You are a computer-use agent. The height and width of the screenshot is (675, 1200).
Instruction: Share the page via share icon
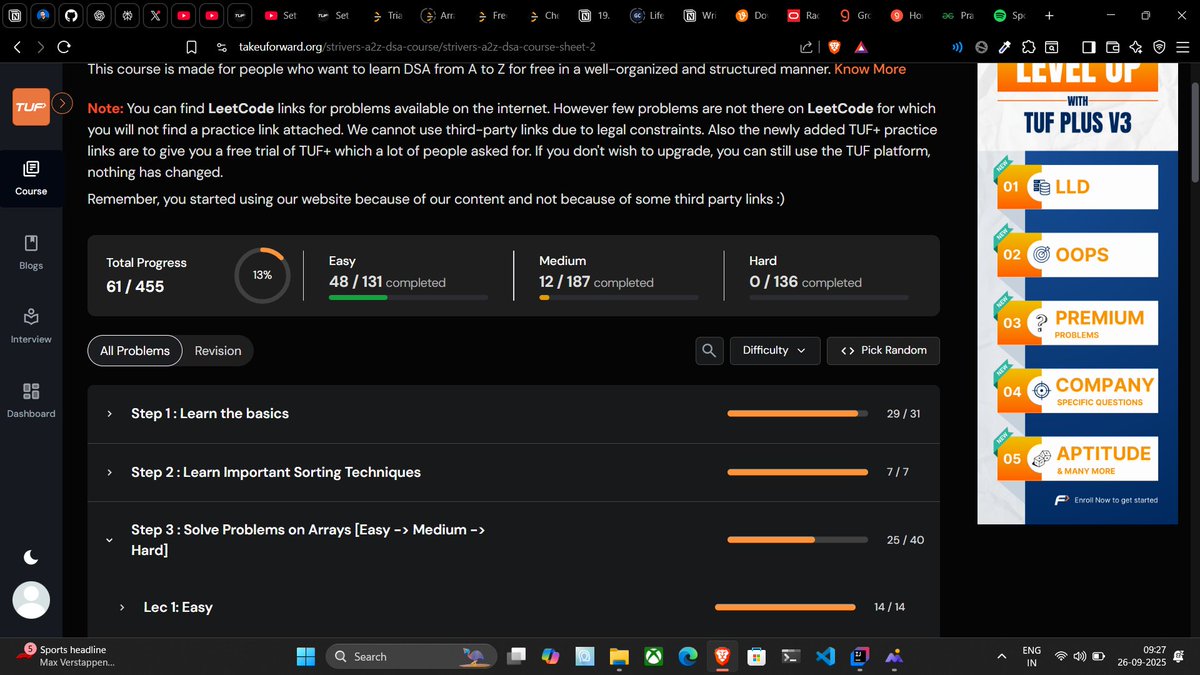tap(806, 47)
